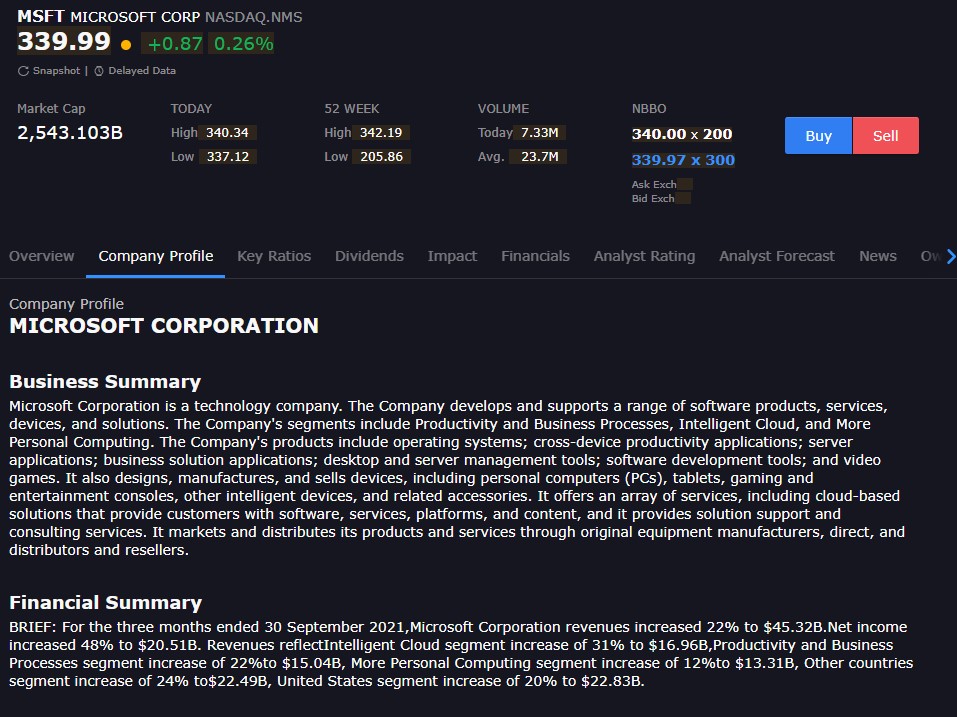Click the last price 339.99
957x717 pixels.
(x=64, y=41)
